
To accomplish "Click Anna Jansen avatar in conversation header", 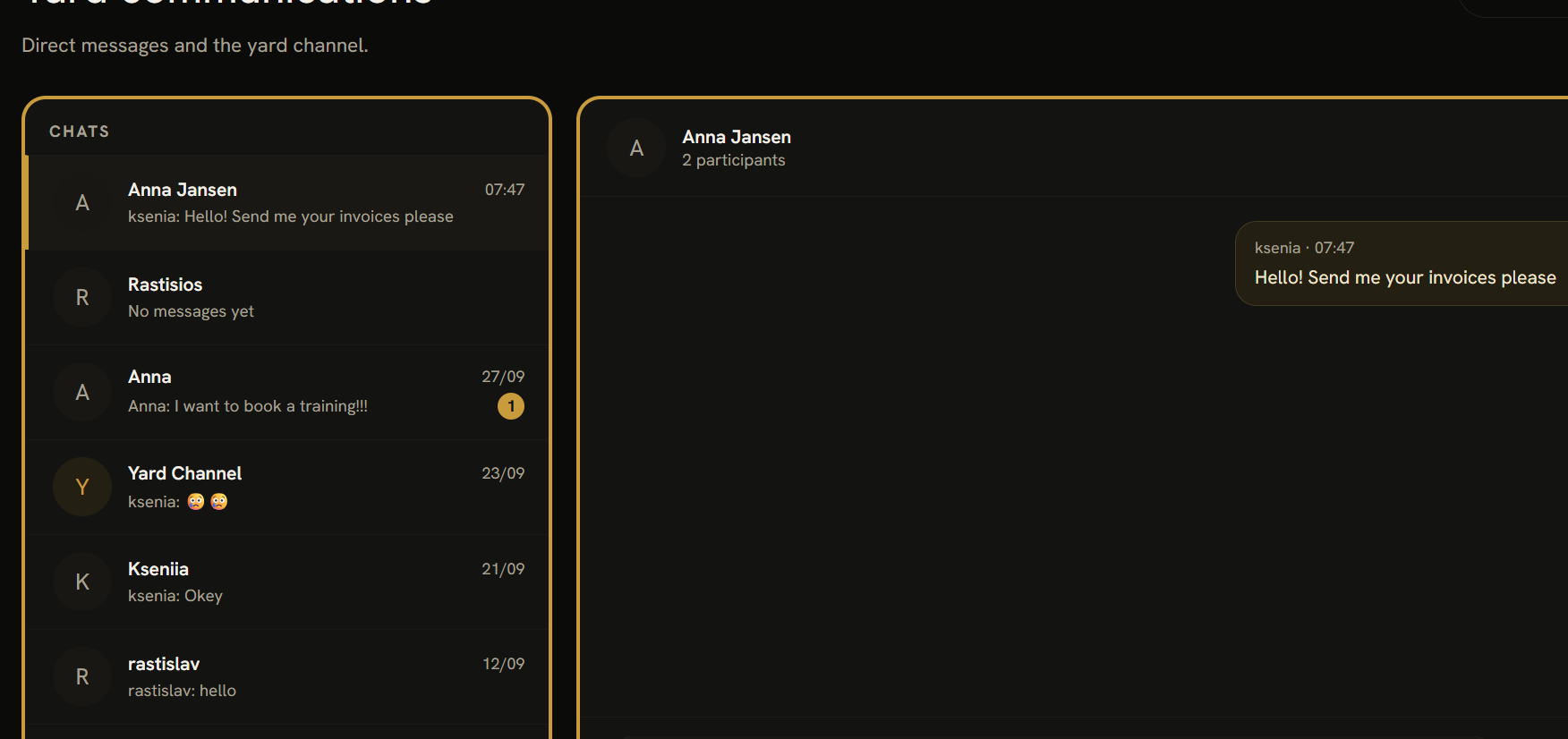I will point(636,148).
